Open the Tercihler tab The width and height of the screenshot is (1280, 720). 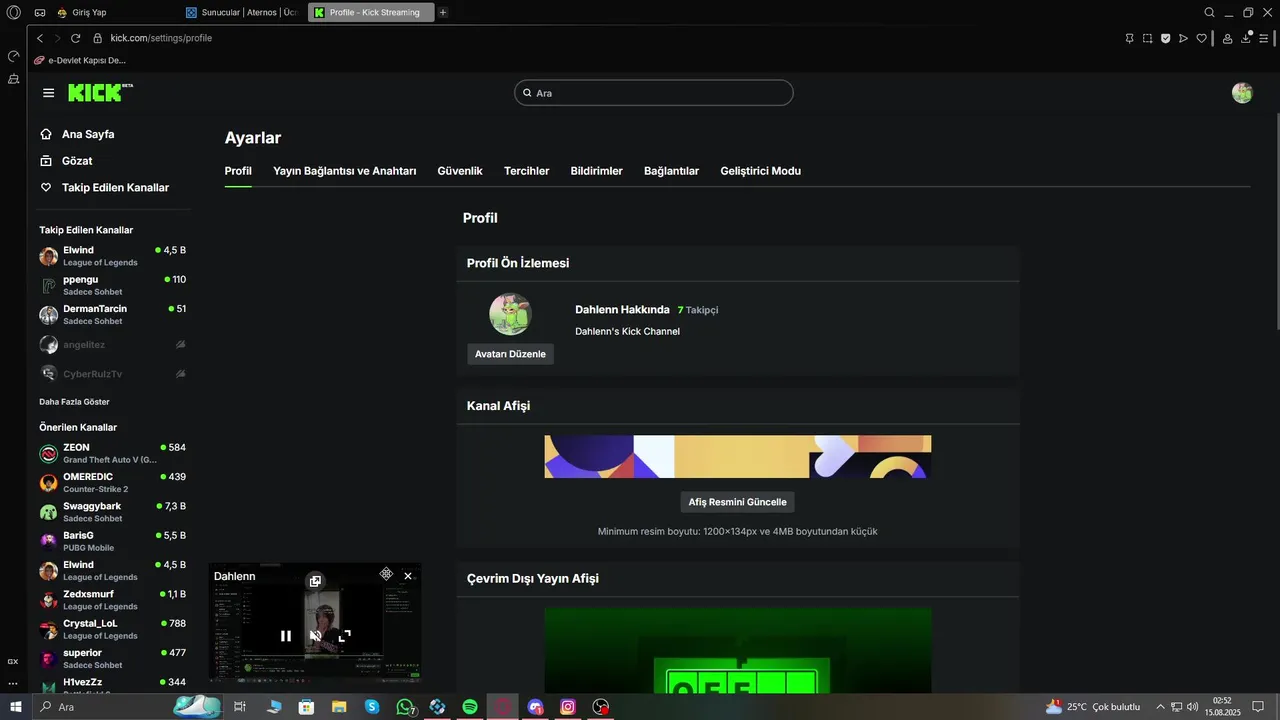(x=527, y=171)
